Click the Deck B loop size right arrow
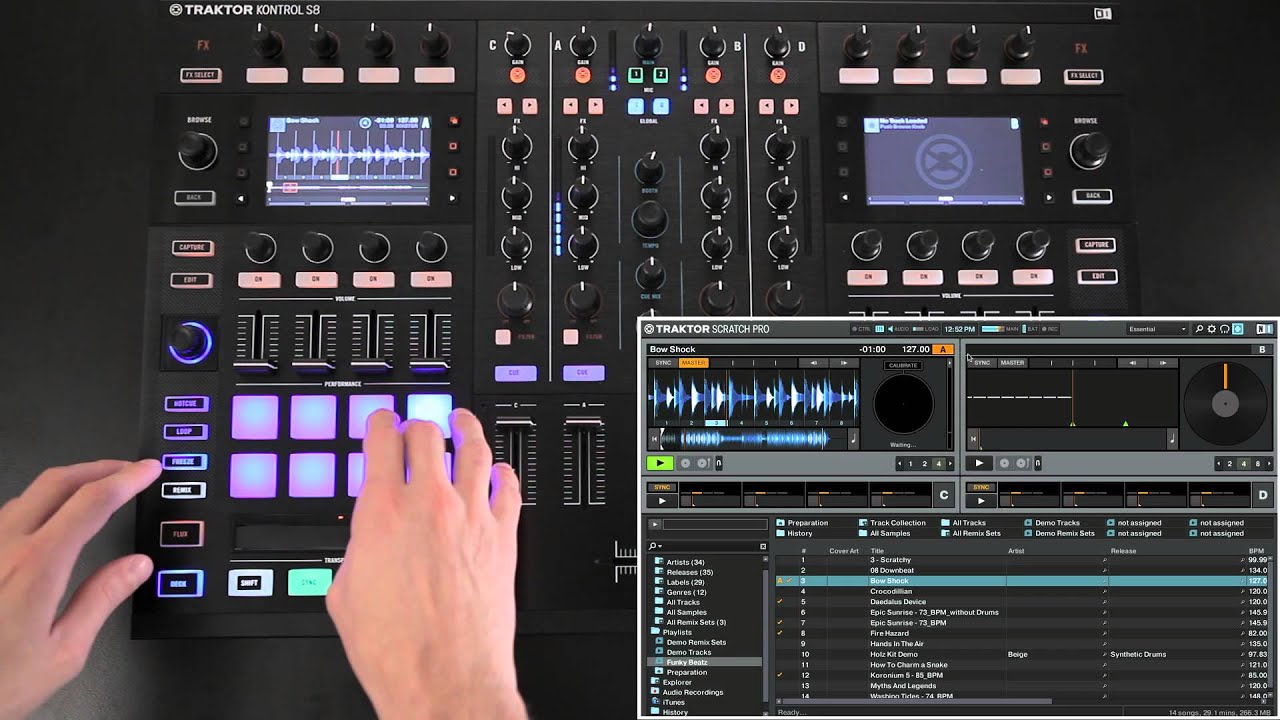 click(1270, 463)
